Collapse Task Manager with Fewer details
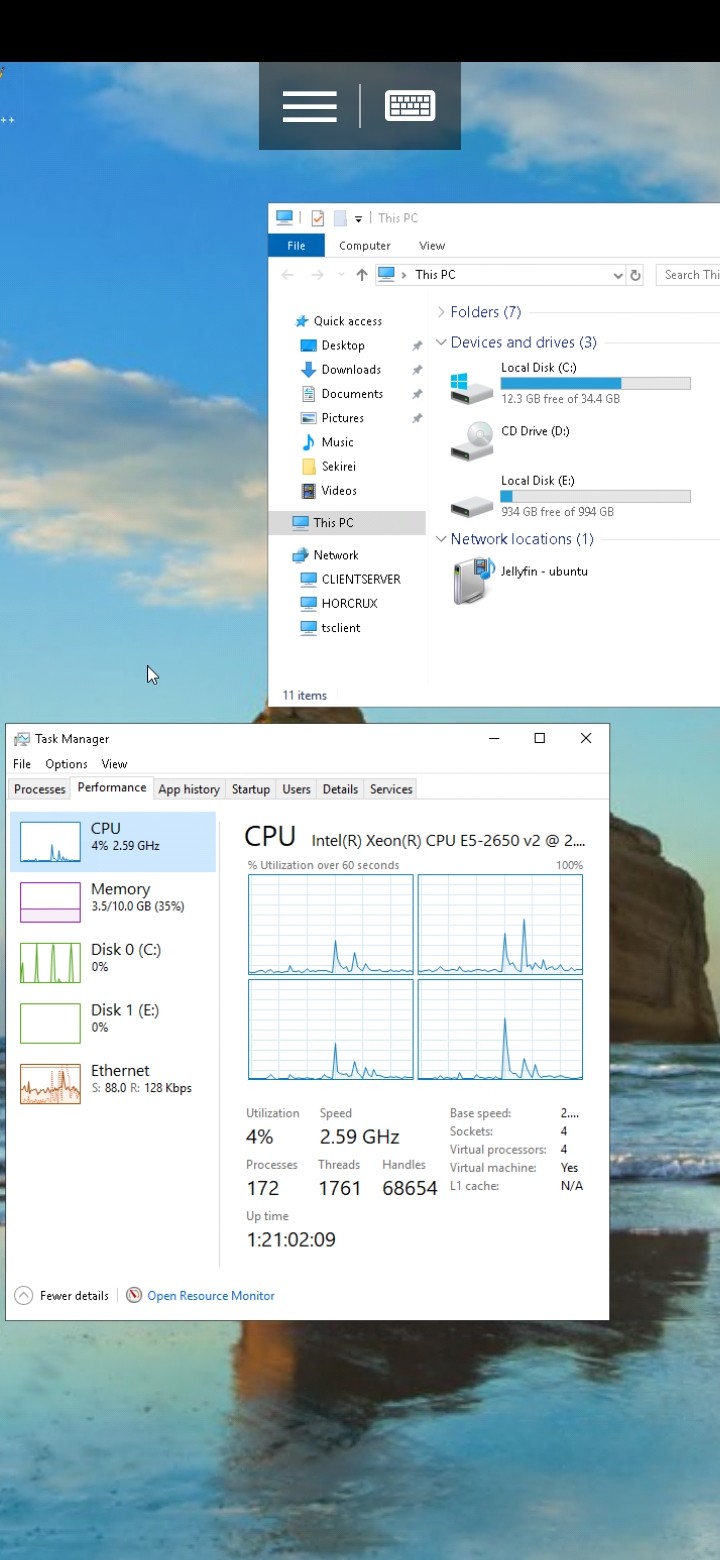 point(62,1296)
